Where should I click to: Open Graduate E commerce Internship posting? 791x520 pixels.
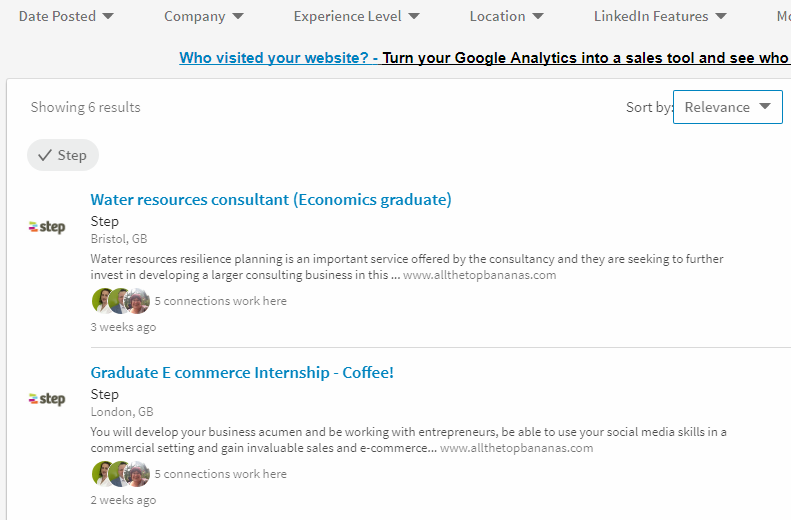tap(242, 373)
